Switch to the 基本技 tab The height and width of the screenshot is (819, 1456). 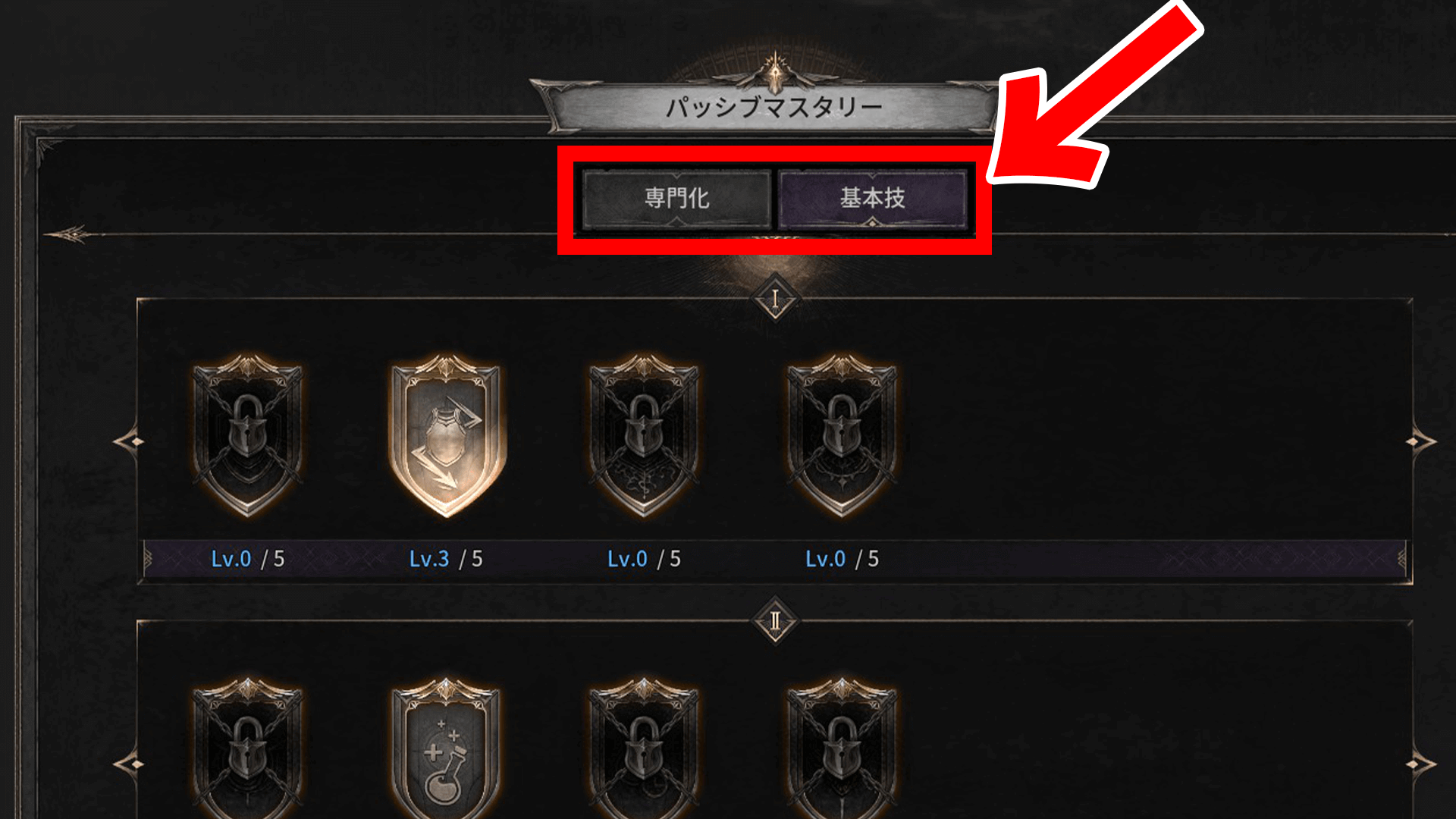tap(872, 199)
